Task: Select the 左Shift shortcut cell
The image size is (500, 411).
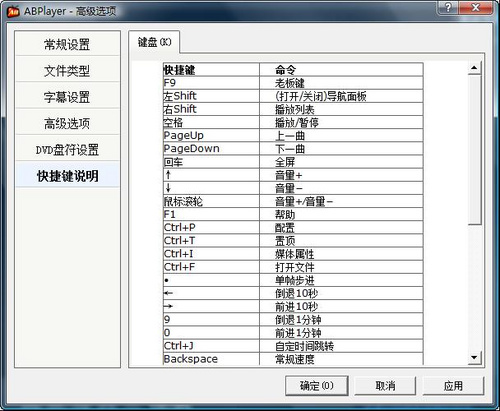Action: coord(211,96)
